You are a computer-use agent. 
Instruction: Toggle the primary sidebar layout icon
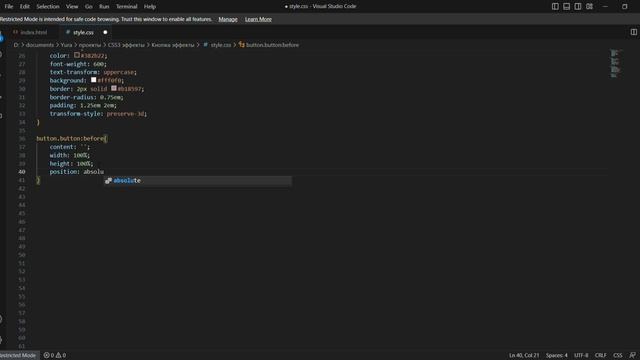click(x=555, y=7)
